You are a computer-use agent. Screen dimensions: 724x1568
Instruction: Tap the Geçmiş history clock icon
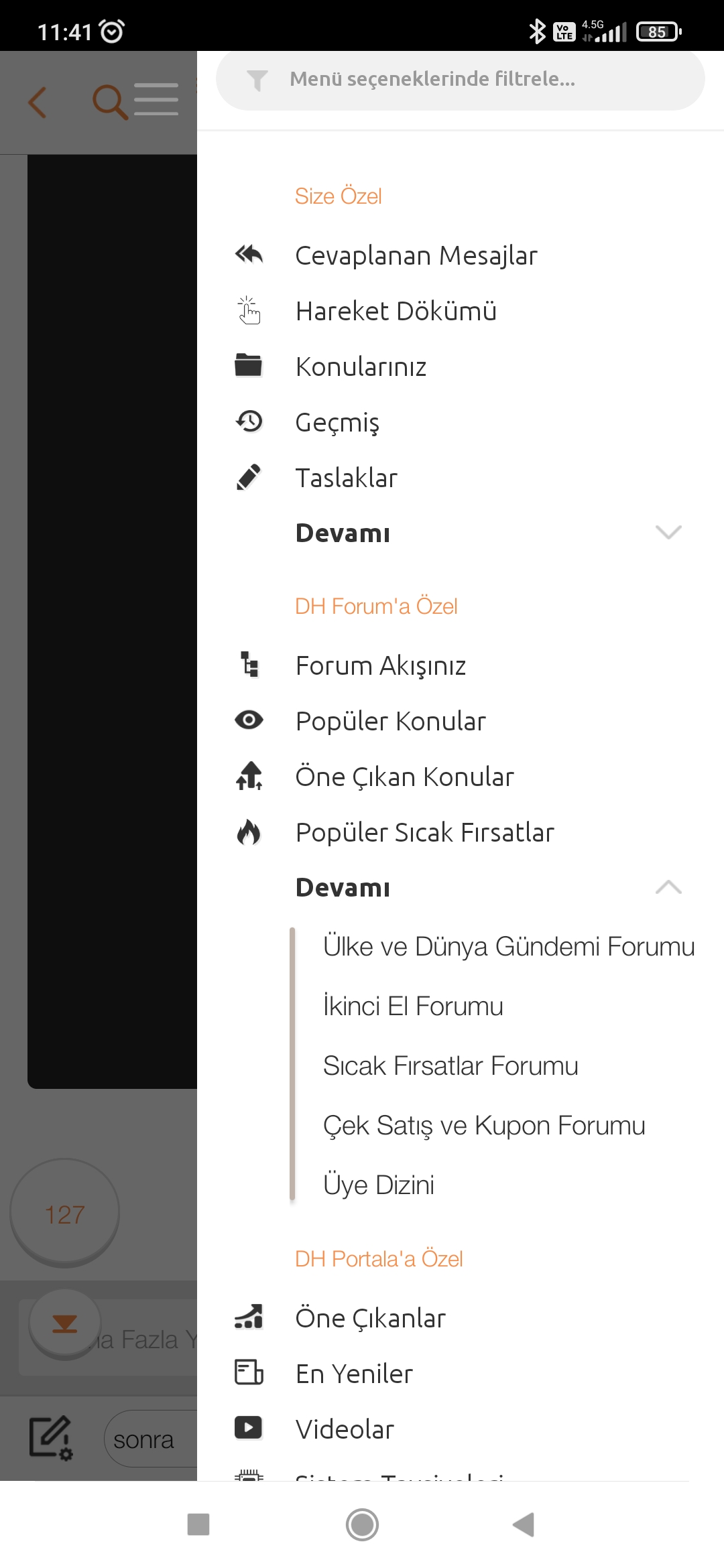tap(249, 421)
